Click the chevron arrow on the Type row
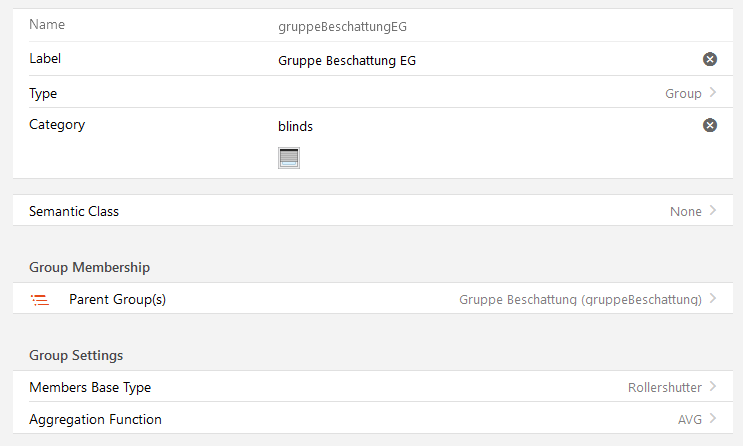The width and height of the screenshot is (743, 446). point(713,93)
